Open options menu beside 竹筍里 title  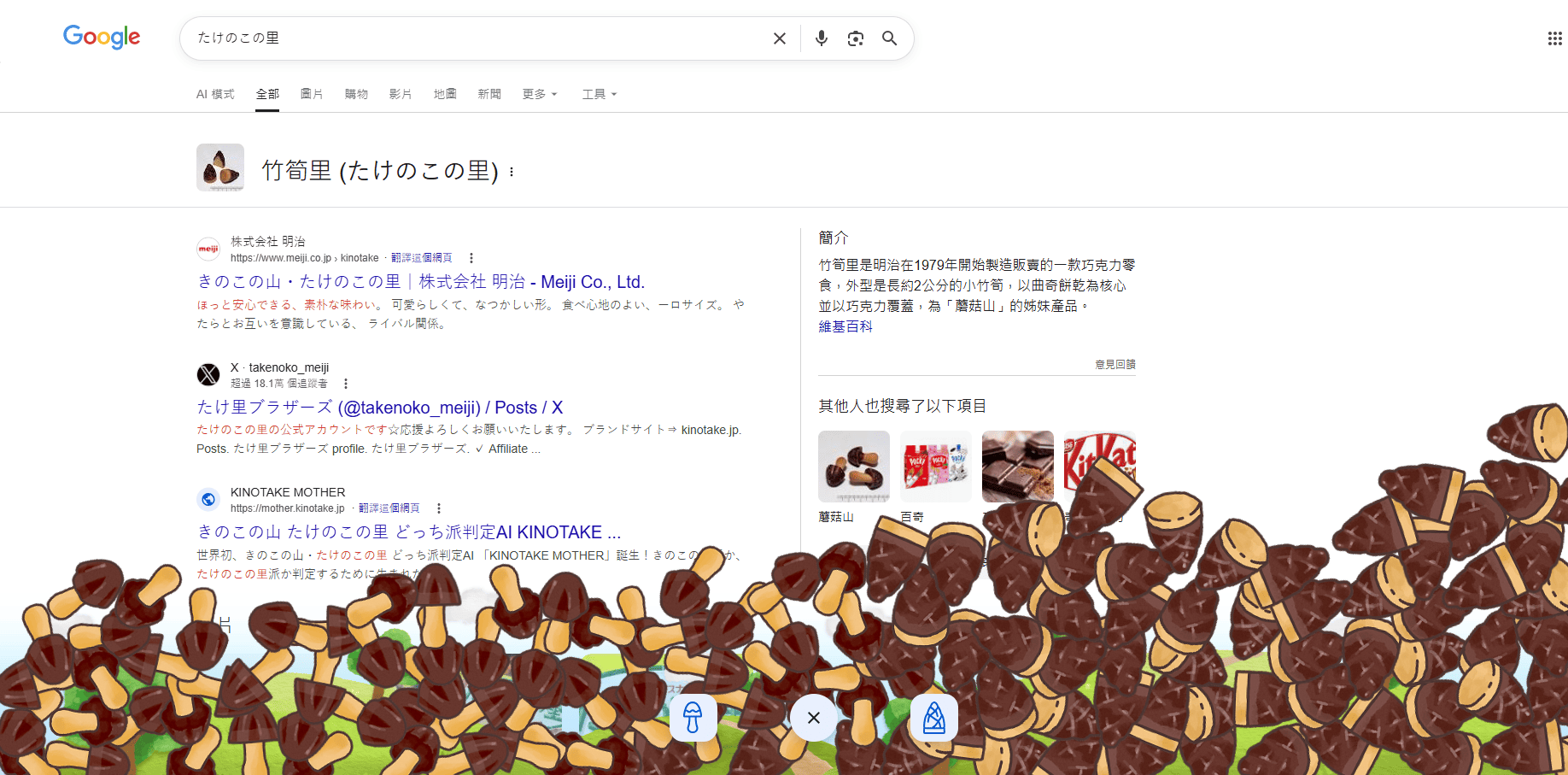pyautogui.click(x=512, y=172)
